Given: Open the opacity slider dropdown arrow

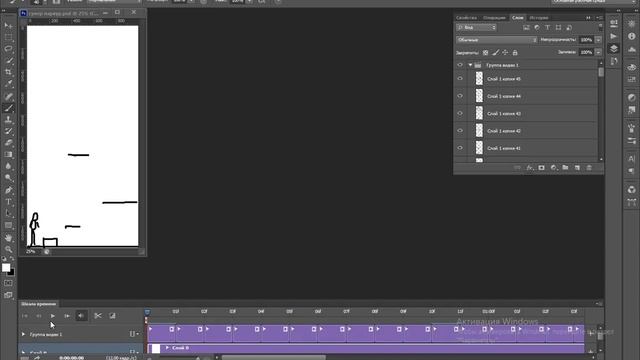Looking at the screenshot, I should click(x=598, y=40).
